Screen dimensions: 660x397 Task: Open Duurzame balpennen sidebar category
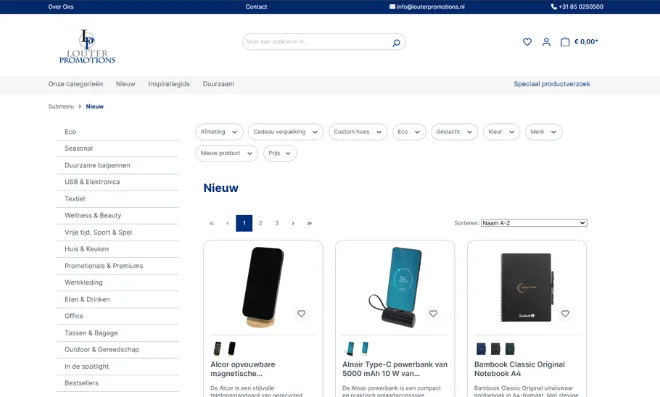[117, 165]
